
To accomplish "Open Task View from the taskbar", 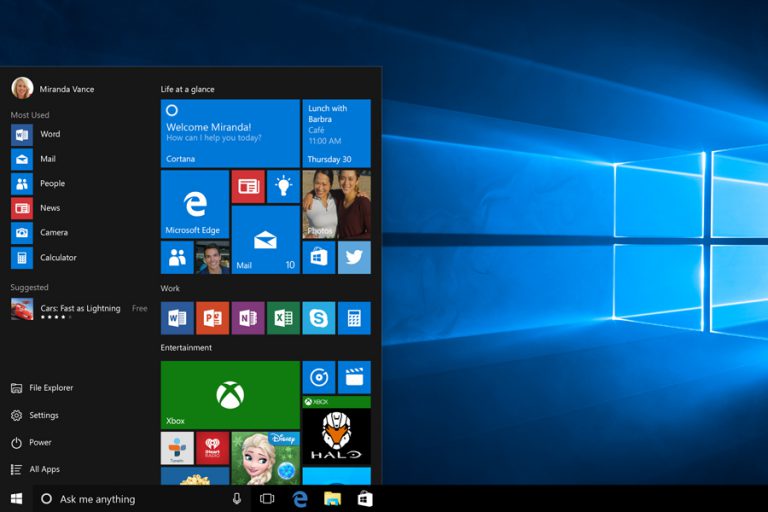I will (267, 498).
